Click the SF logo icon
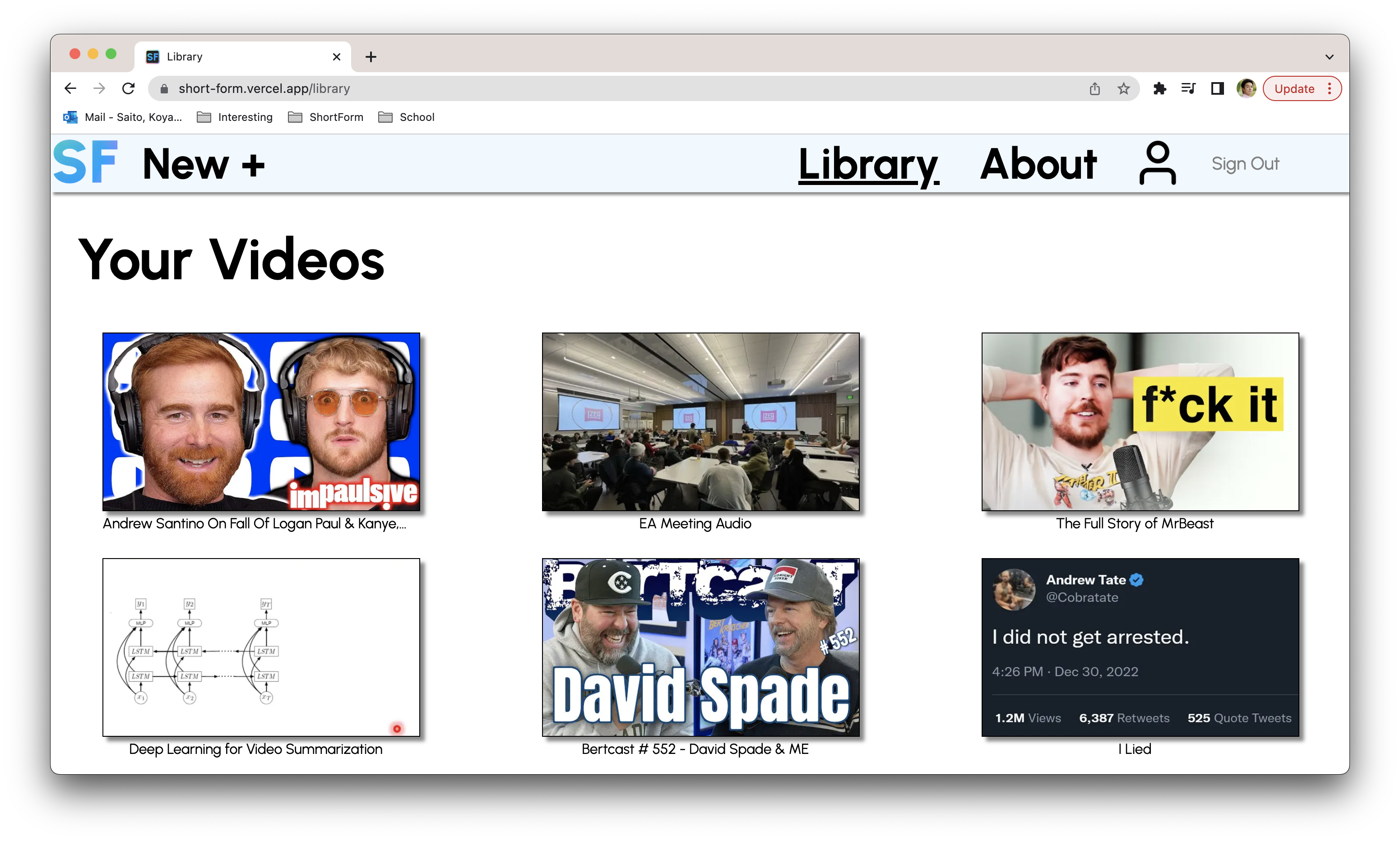Image resolution: width=1400 pixels, height=841 pixels. point(86,162)
